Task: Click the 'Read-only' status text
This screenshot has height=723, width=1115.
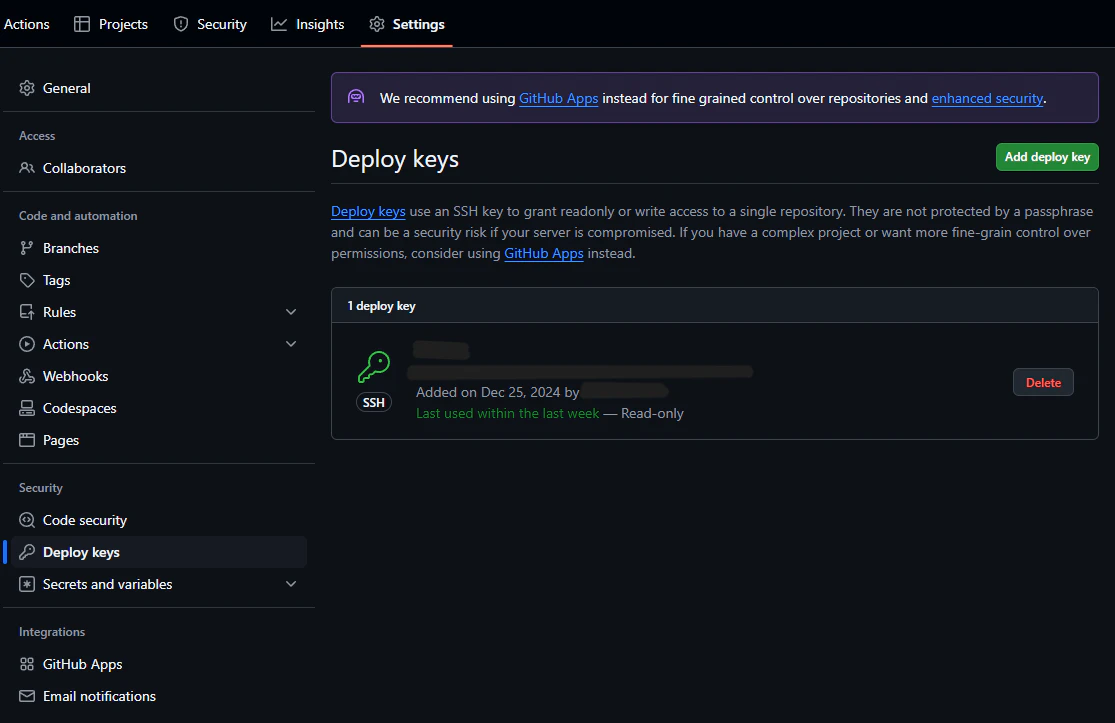Action: pos(652,413)
